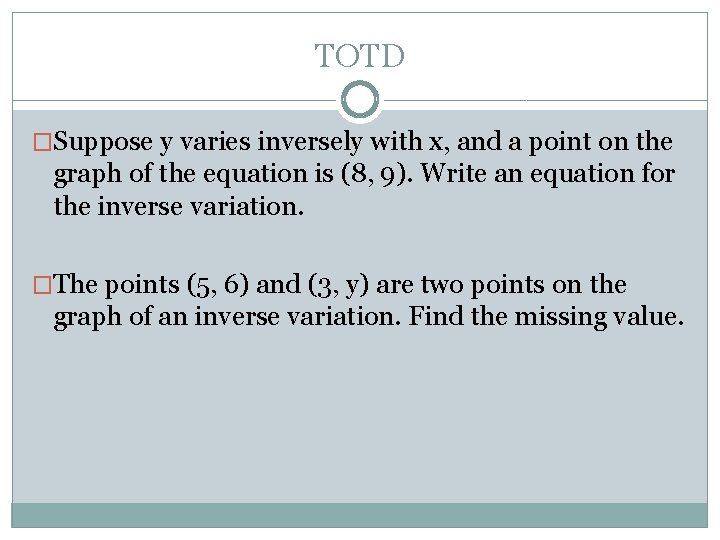Click "Write an equation for" text
The image size is (720, 540).
click(x=548, y=174)
